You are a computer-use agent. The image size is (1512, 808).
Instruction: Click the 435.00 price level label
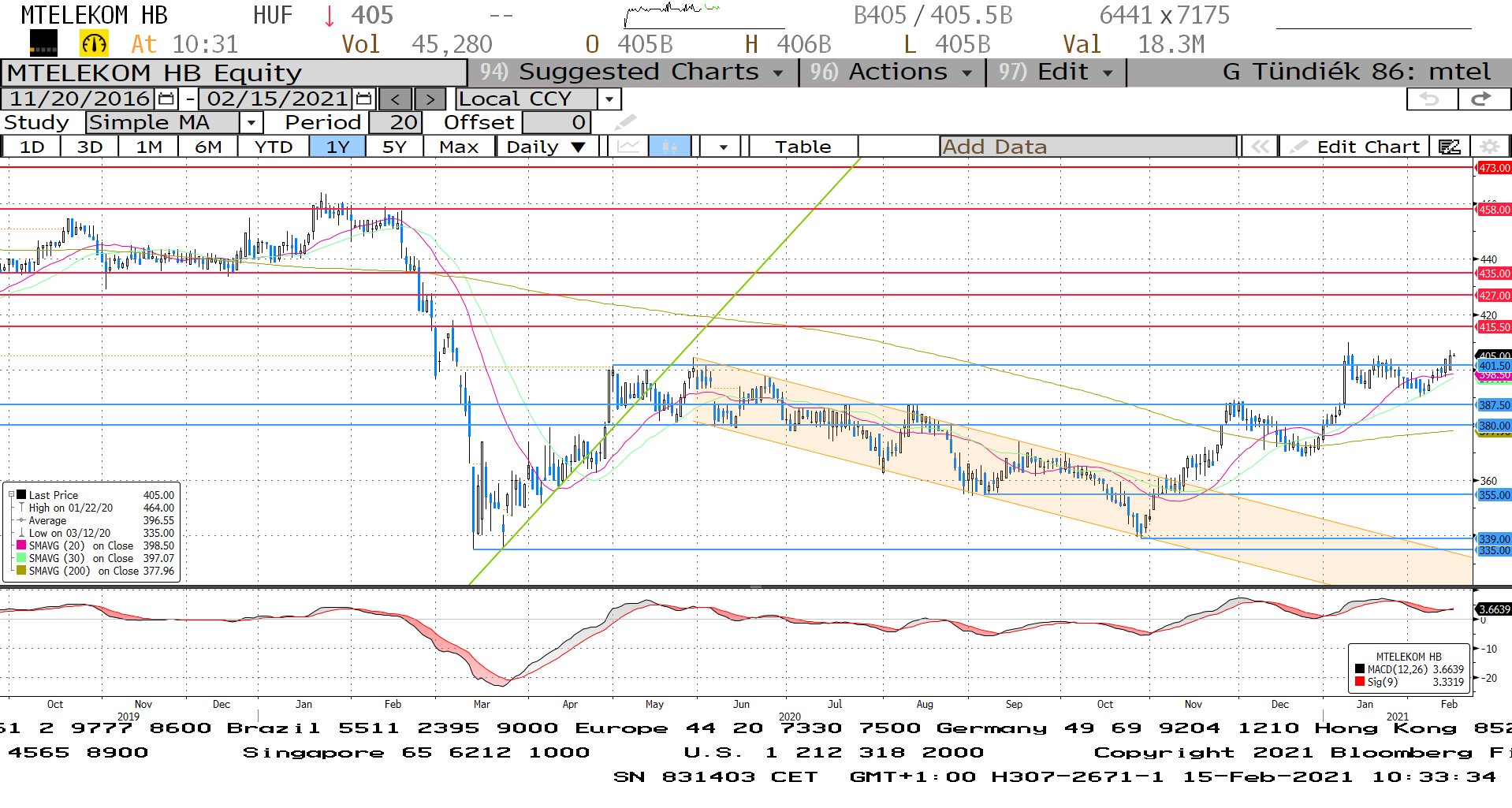(x=1494, y=274)
